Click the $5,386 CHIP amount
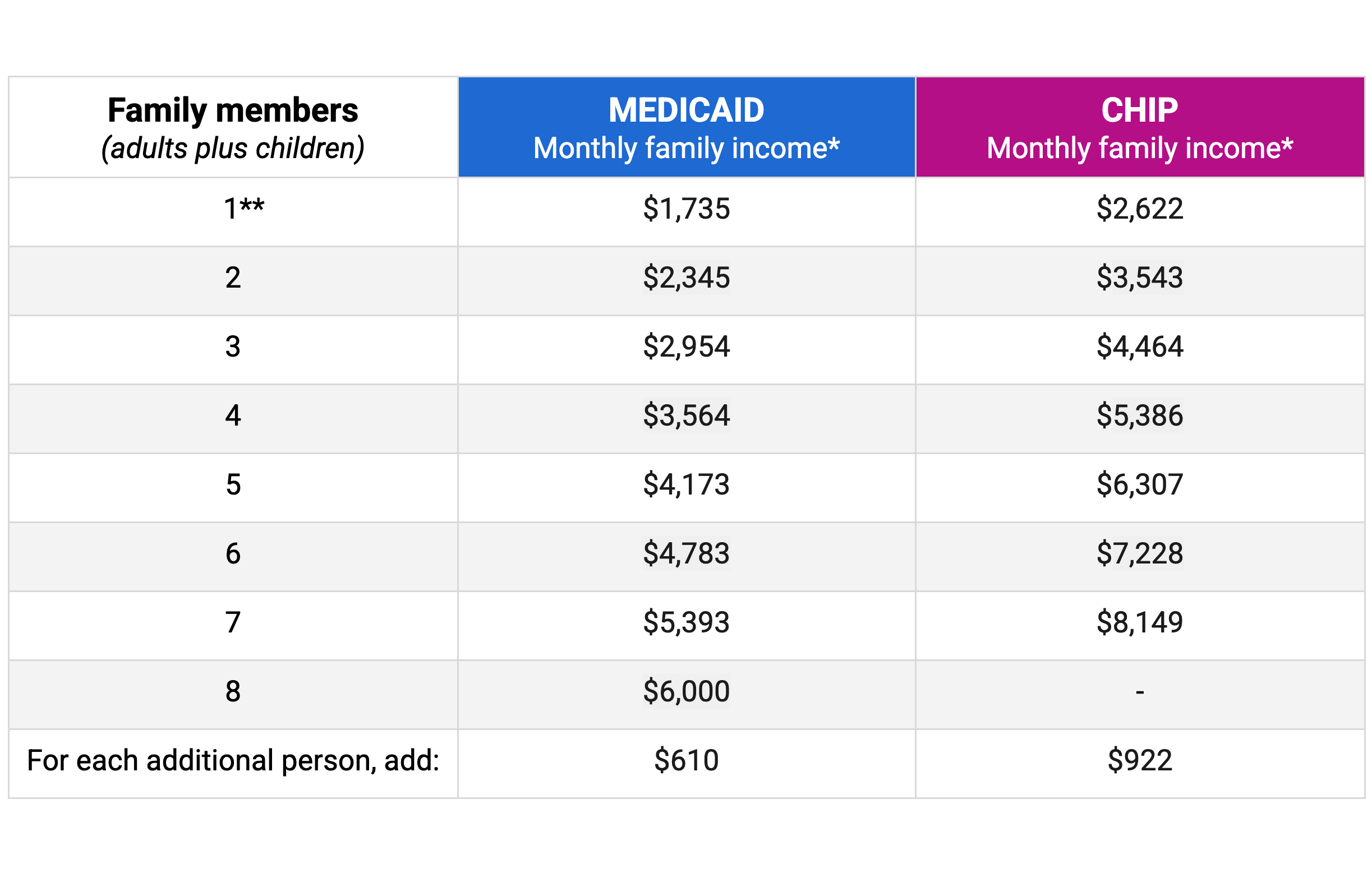1372x887 pixels. (1139, 415)
